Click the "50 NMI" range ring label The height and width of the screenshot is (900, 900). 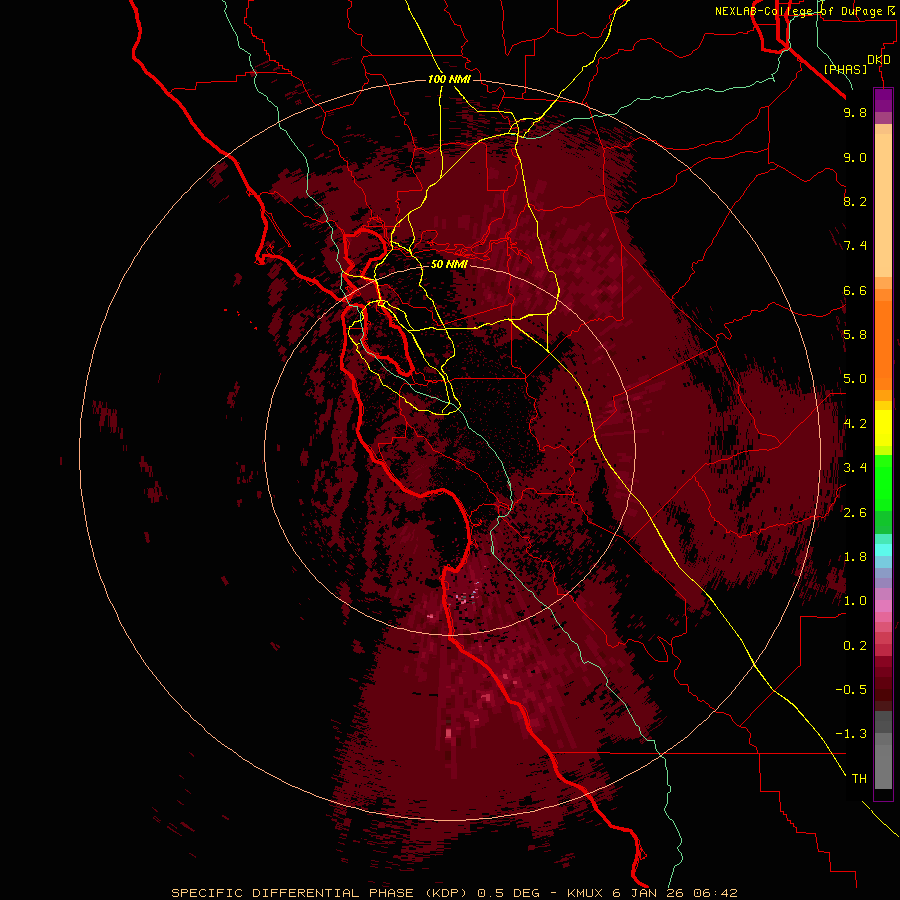[449, 264]
